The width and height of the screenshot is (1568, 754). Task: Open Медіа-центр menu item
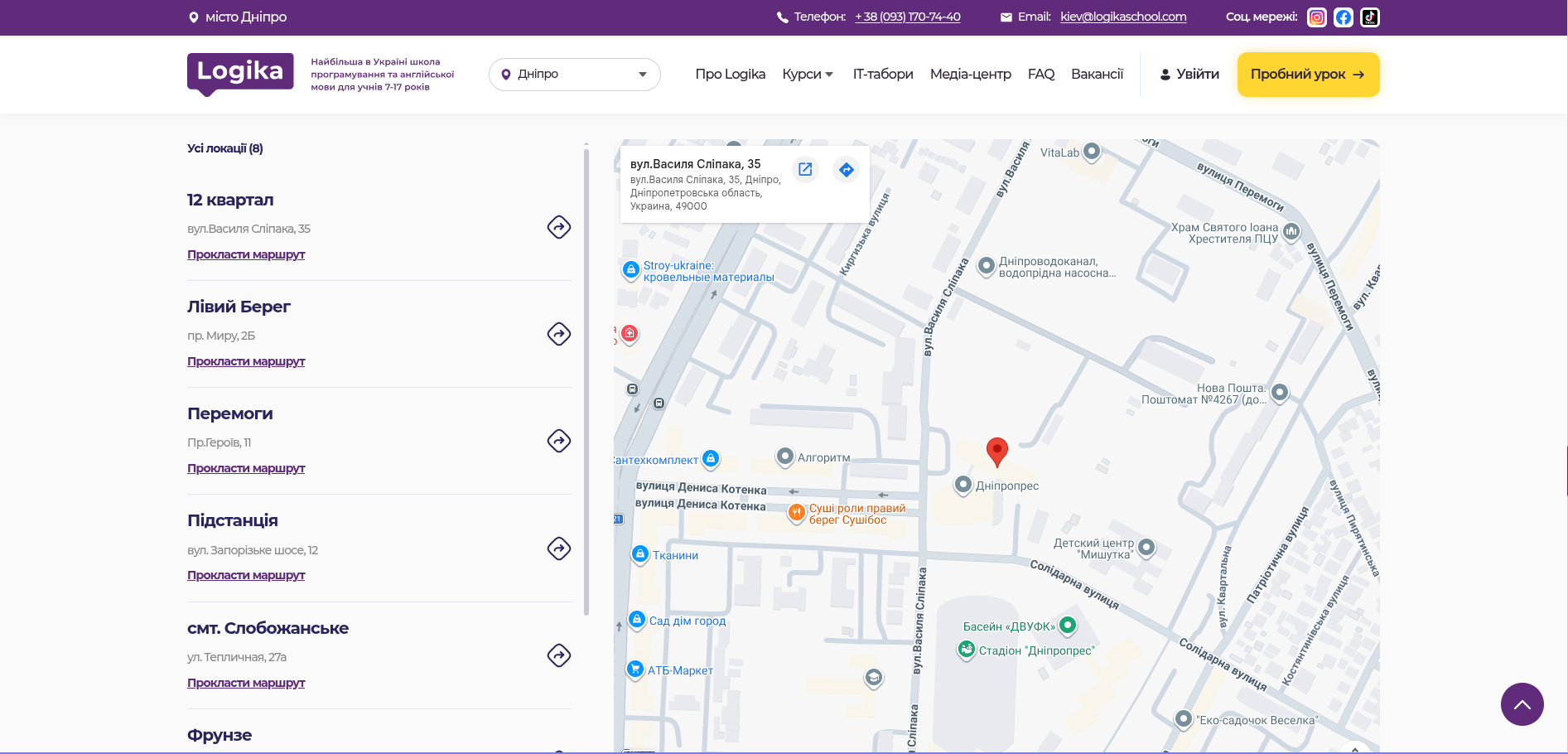pyautogui.click(x=971, y=75)
